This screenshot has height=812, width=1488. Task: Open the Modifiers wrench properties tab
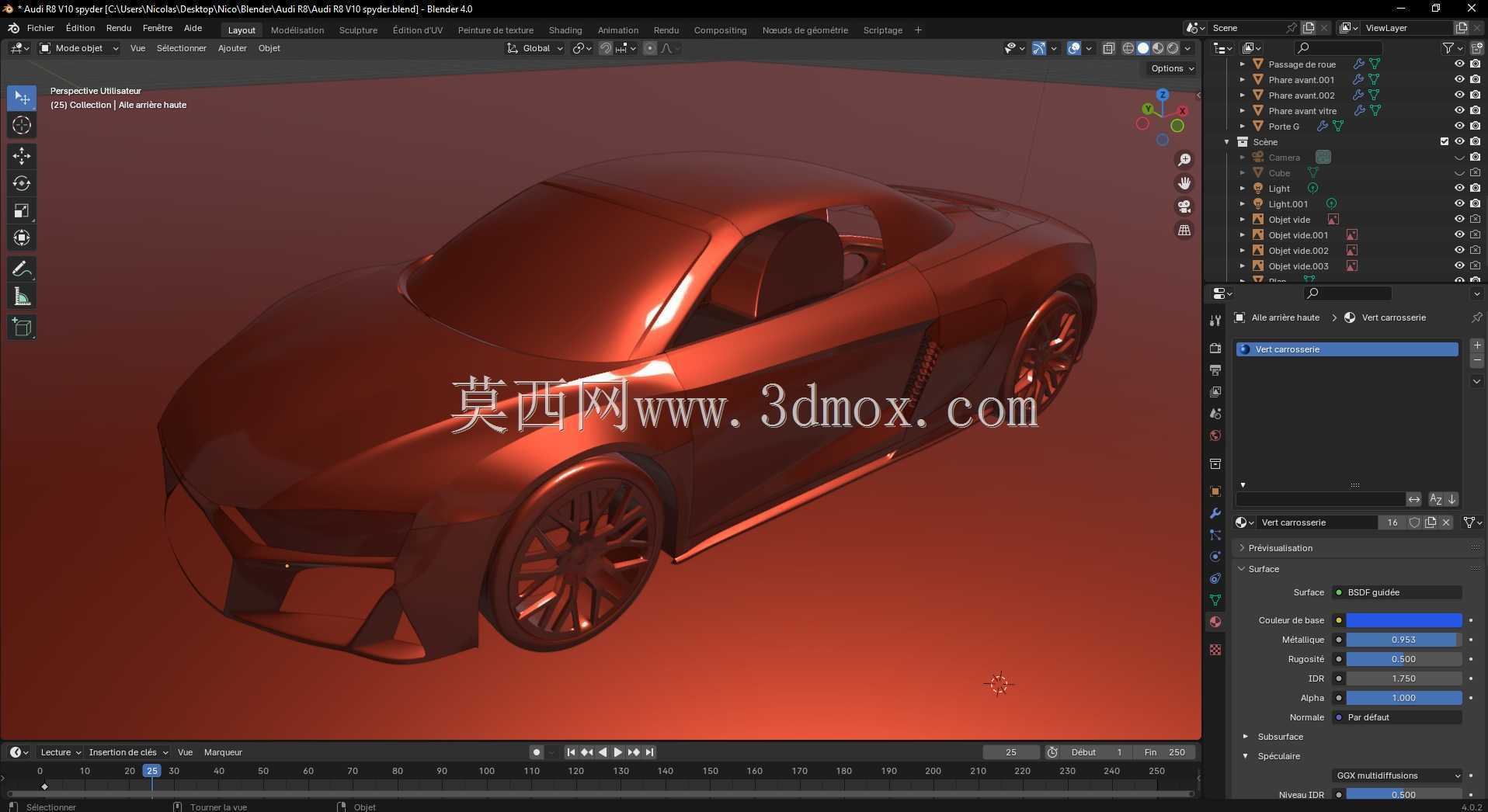pyautogui.click(x=1215, y=513)
